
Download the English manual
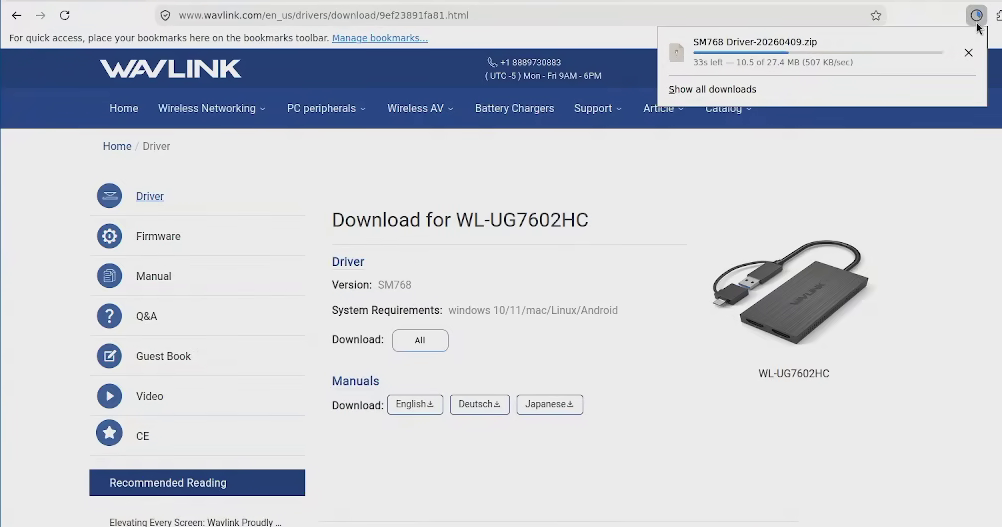pos(415,404)
